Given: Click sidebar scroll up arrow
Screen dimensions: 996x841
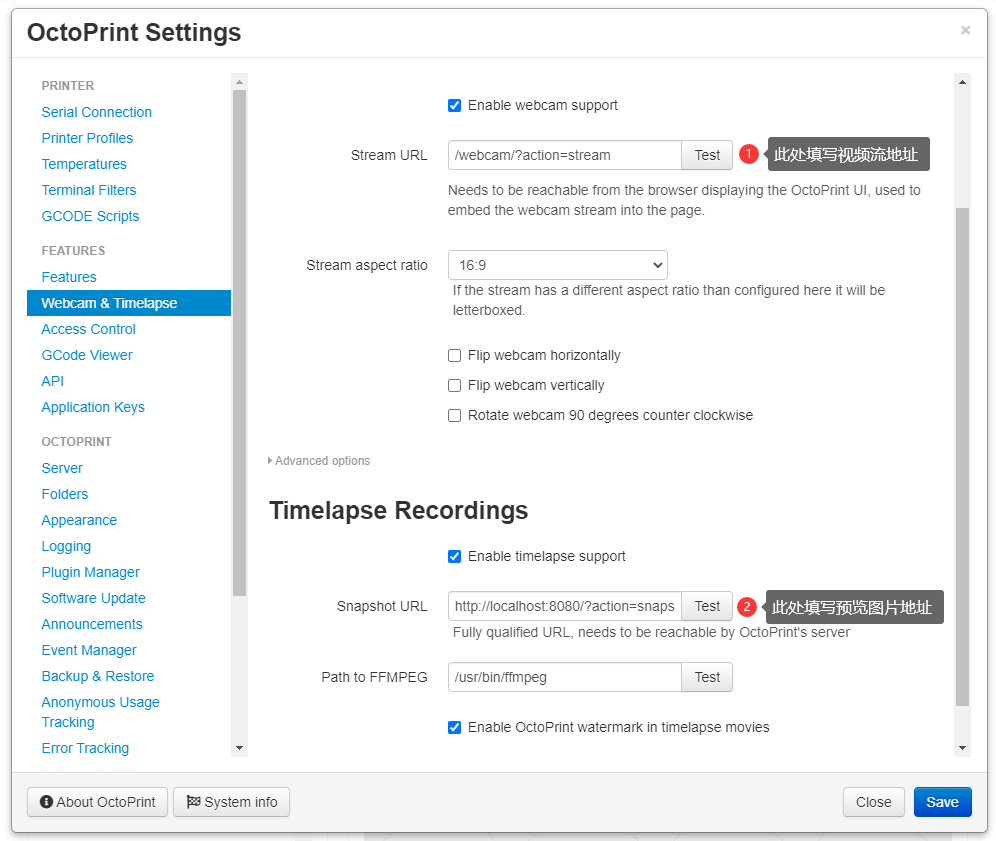Looking at the screenshot, I should click(239, 81).
